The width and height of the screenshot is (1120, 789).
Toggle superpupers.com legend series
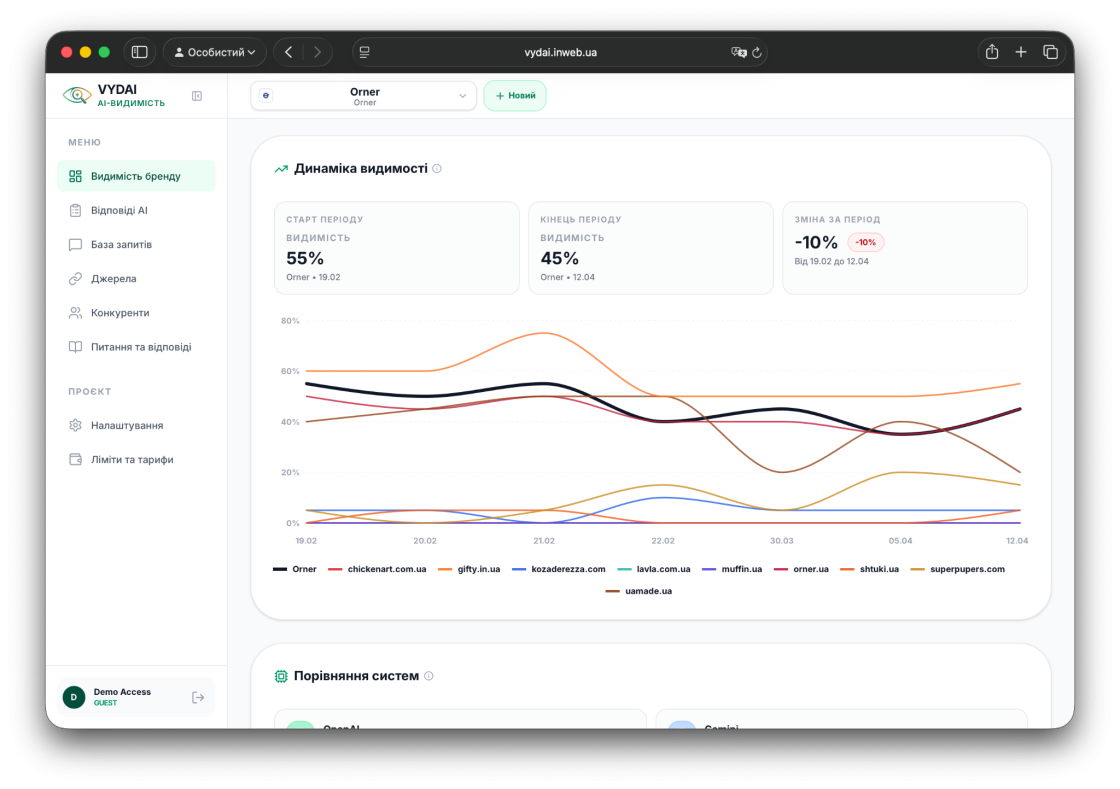click(958, 569)
